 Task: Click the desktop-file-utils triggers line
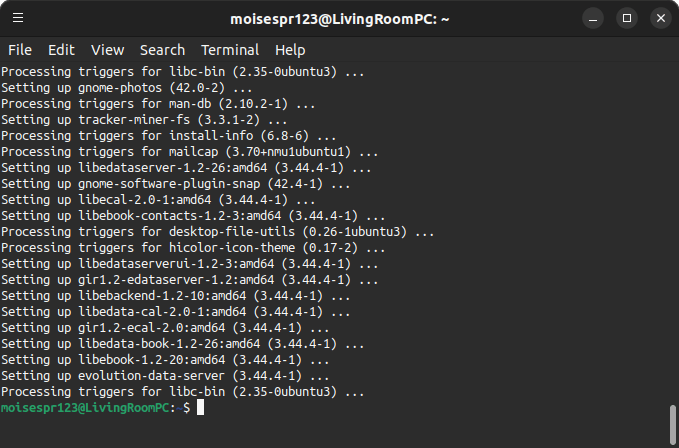217,232
